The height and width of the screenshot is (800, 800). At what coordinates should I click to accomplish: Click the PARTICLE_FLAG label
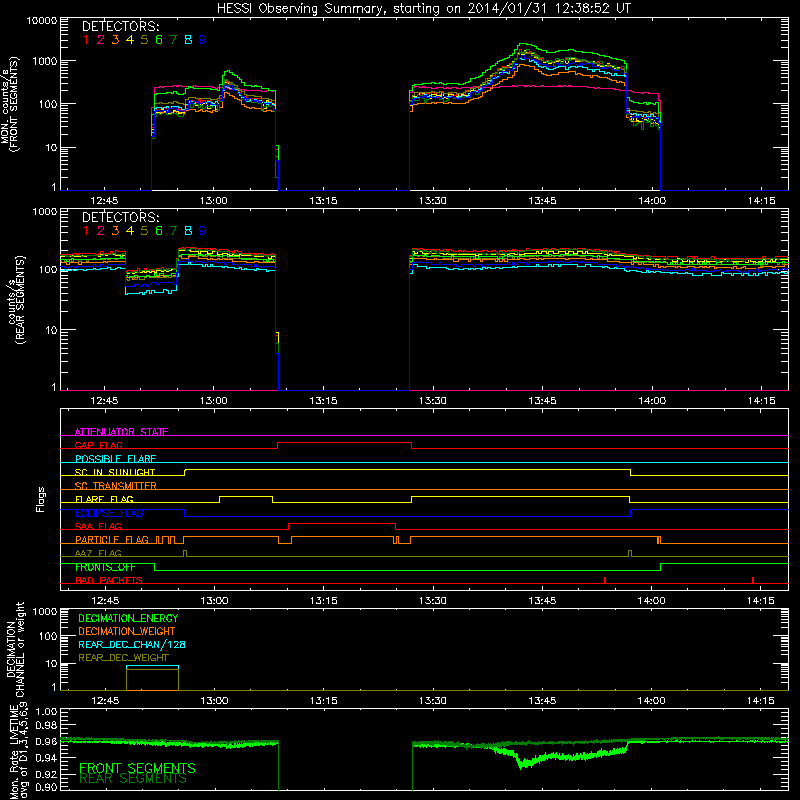[x=112, y=540]
